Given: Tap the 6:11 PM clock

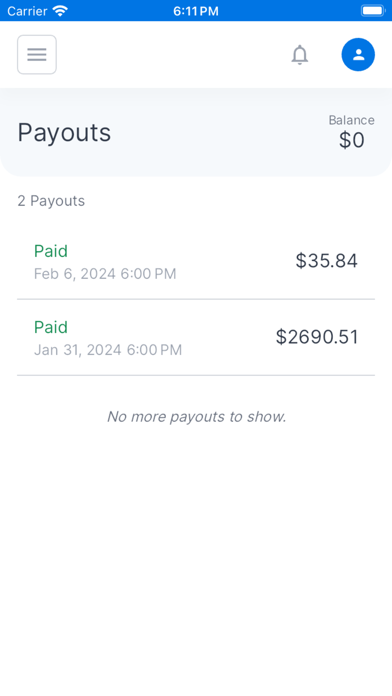Looking at the screenshot, I should [x=196, y=11].
